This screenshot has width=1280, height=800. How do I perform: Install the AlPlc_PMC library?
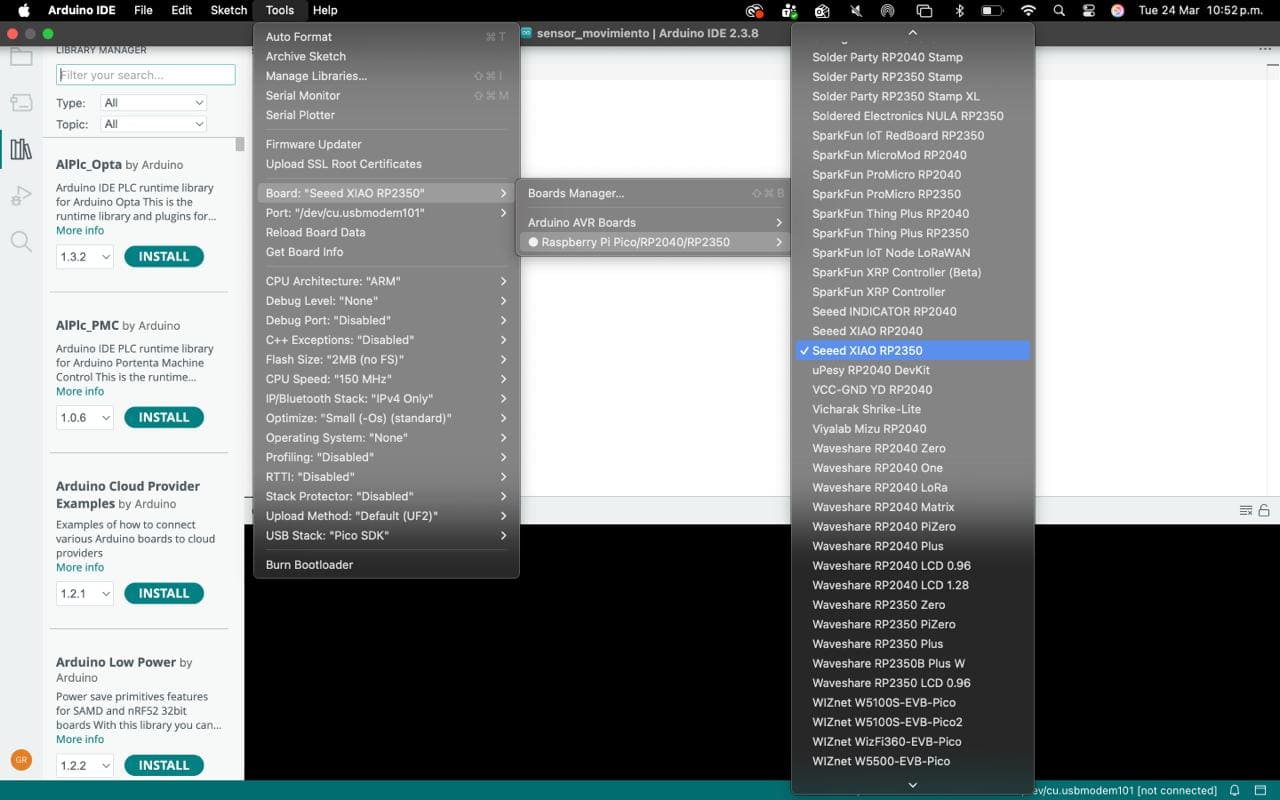164,417
